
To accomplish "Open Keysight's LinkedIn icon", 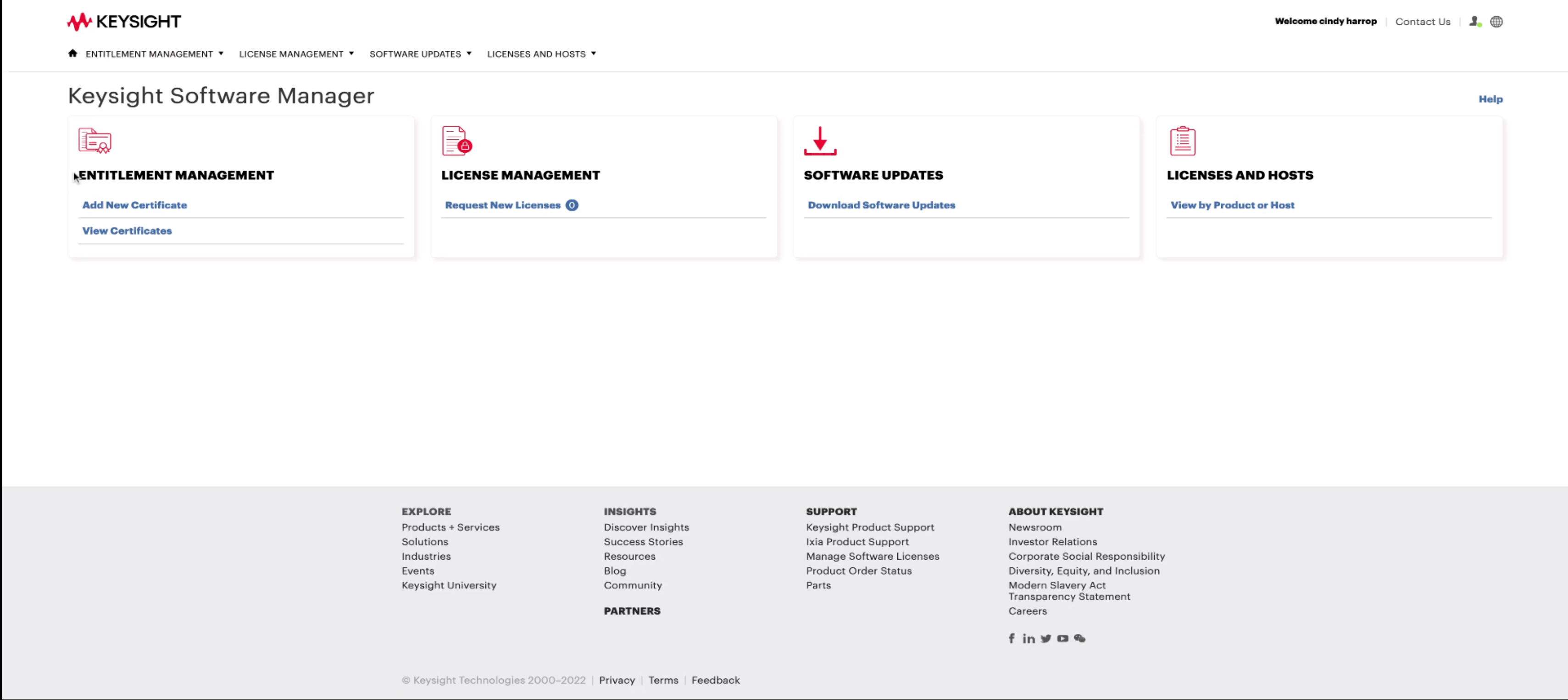I will tap(1029, 638).
